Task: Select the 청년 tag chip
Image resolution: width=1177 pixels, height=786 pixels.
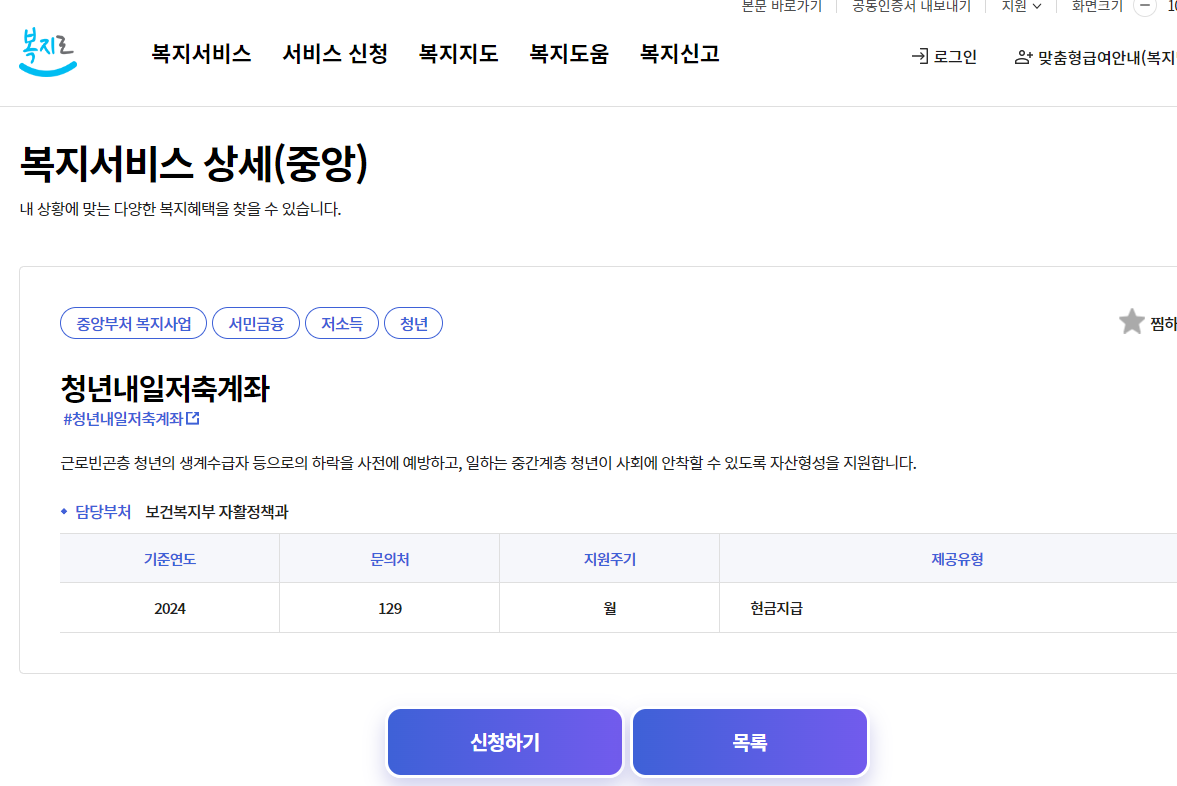Action: click(413, 322)
